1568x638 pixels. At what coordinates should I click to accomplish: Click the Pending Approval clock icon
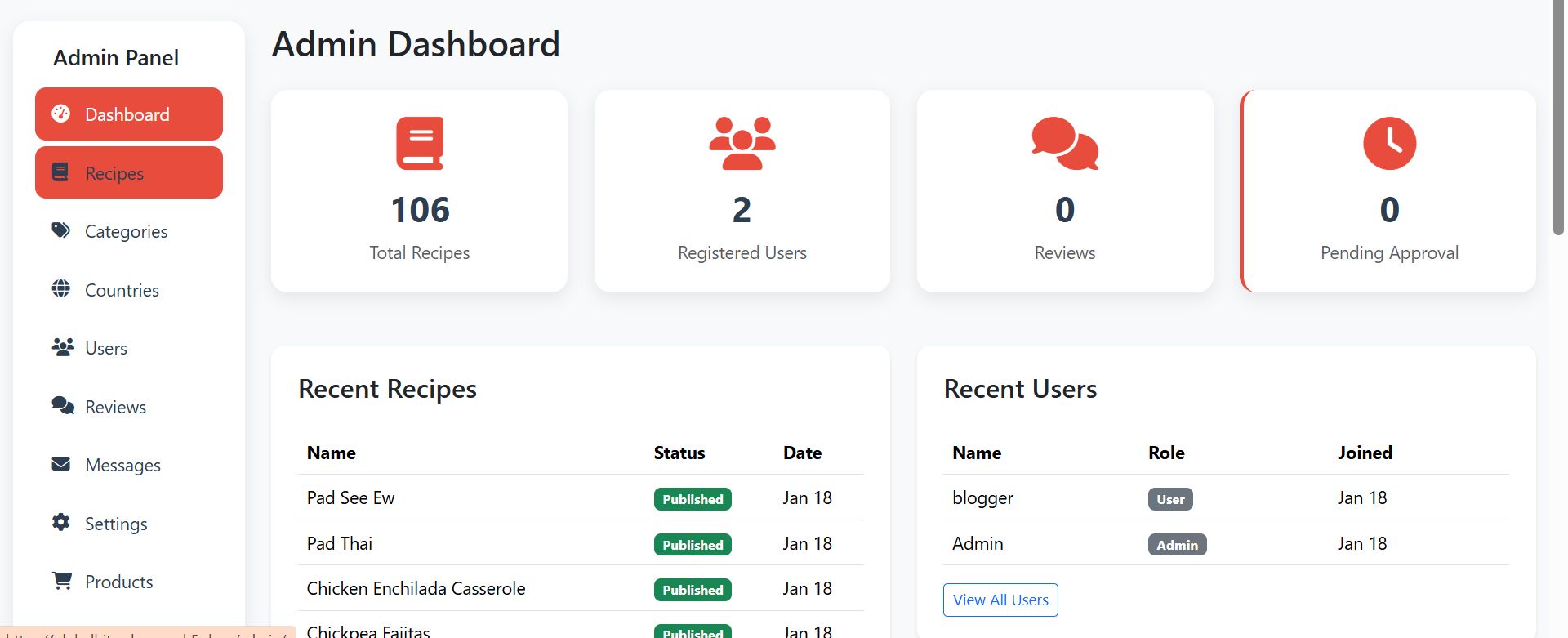click(x=1389, y=144)
